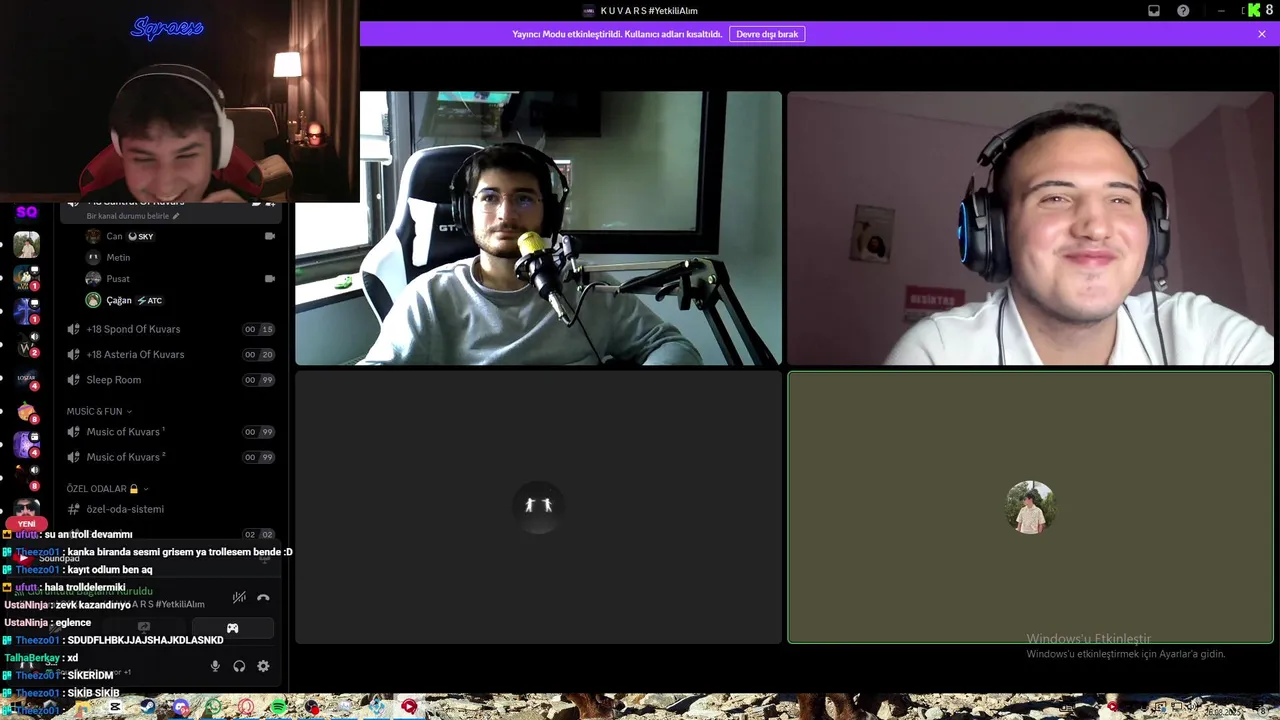Image resolution: width=1280 pixels, height=720 pixels.
Task: Click the Share Your Screen button
Action: tap(144, 628)
